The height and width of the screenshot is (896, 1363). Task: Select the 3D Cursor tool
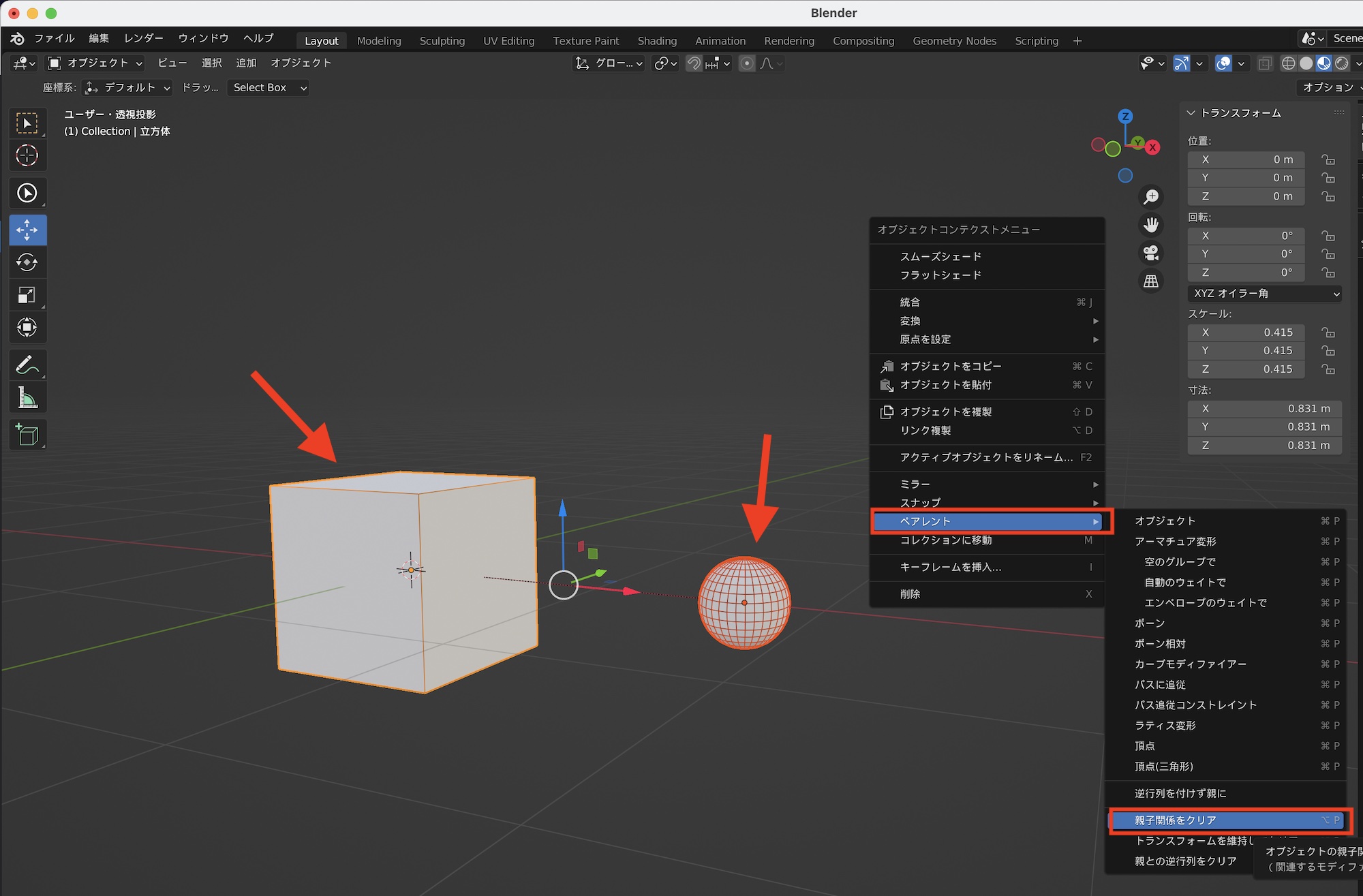[x=27, y=155]
